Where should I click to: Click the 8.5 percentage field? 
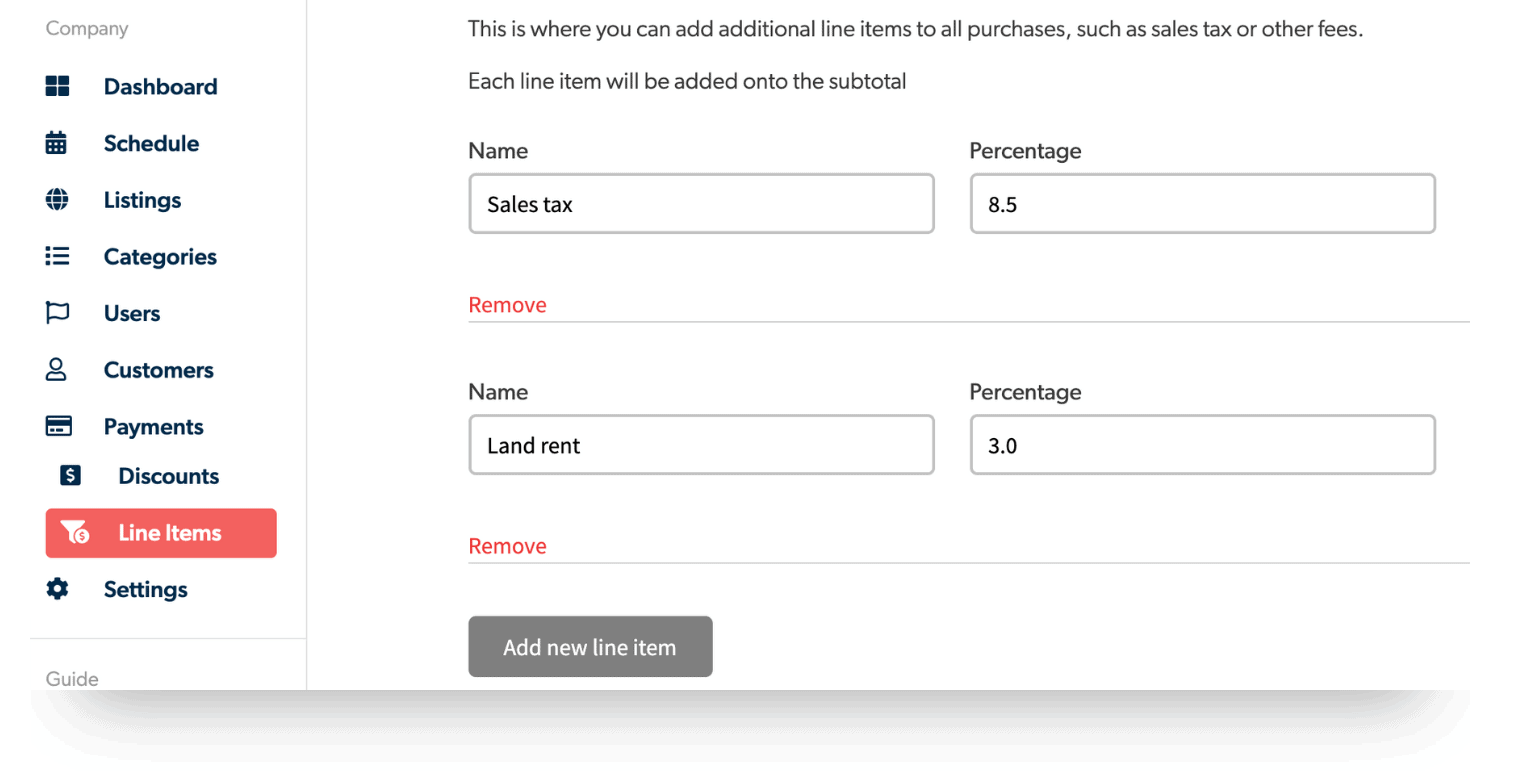pyautogui.click(x=1202, y=204)
